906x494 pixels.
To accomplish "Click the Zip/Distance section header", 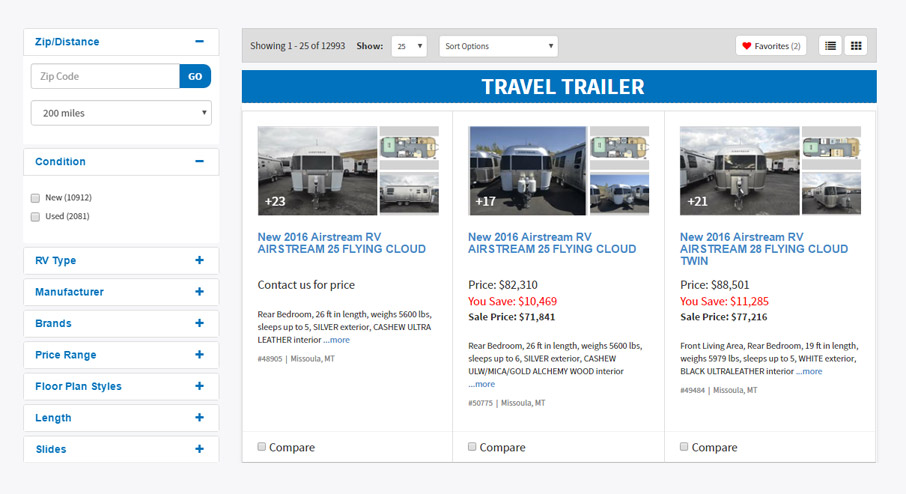I will [121, 42].
